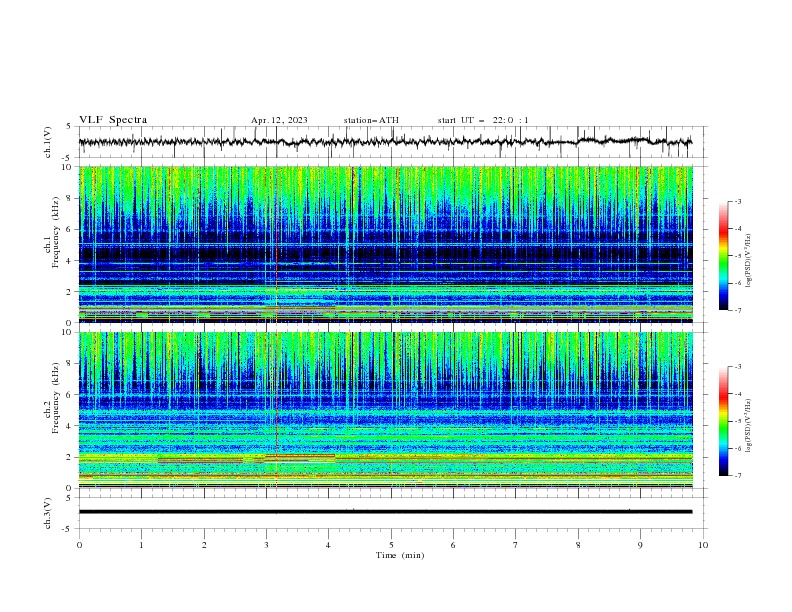Screen dimensions: 792x612
Task: Click the "ch.3(V)" axis label
Action: pyautogui.click(x=48, y=513)
